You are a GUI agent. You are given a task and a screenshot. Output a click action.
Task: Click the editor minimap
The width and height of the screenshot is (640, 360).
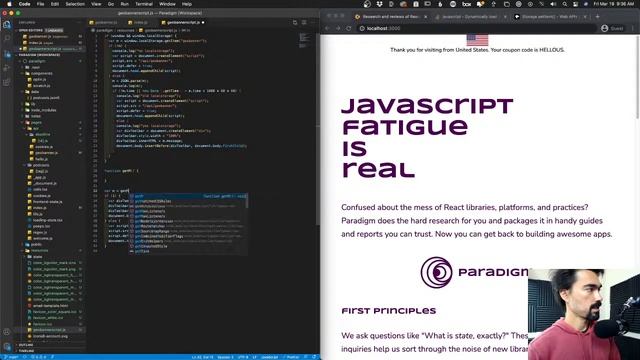(304, 41)
